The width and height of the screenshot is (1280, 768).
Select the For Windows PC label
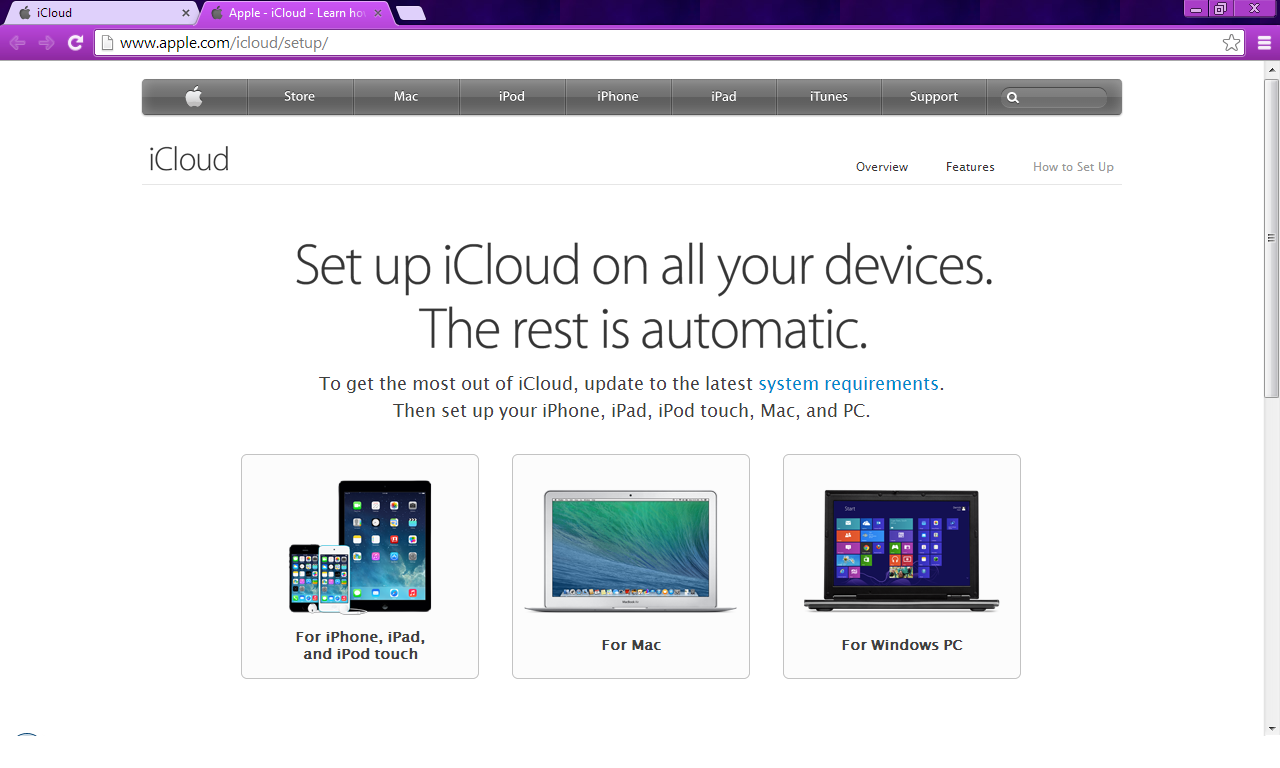pos(902,645)
